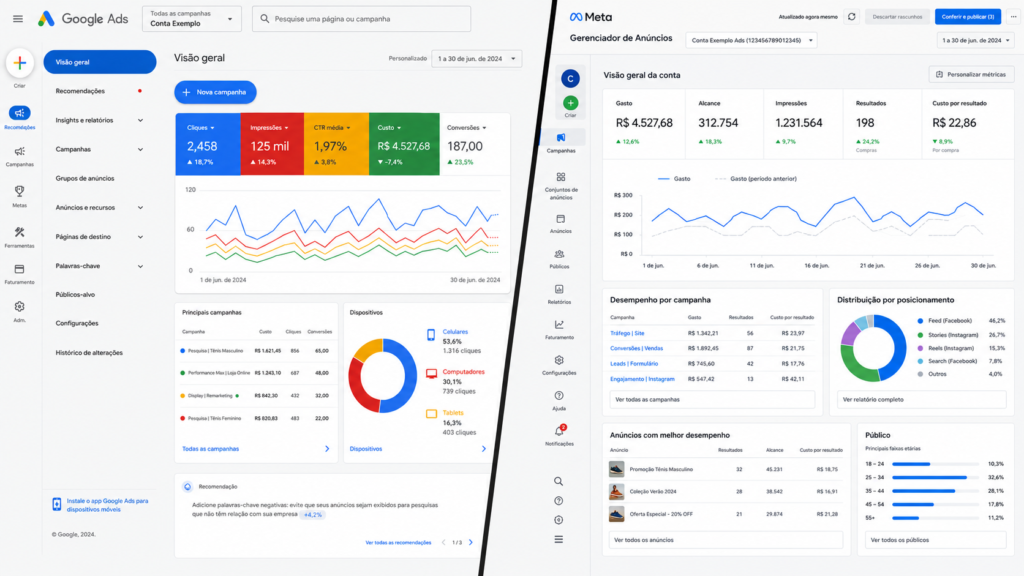Open Conversões | Vendas campaign link
The height and width of the screenshot is (576, 1024).
pos(636,349)
